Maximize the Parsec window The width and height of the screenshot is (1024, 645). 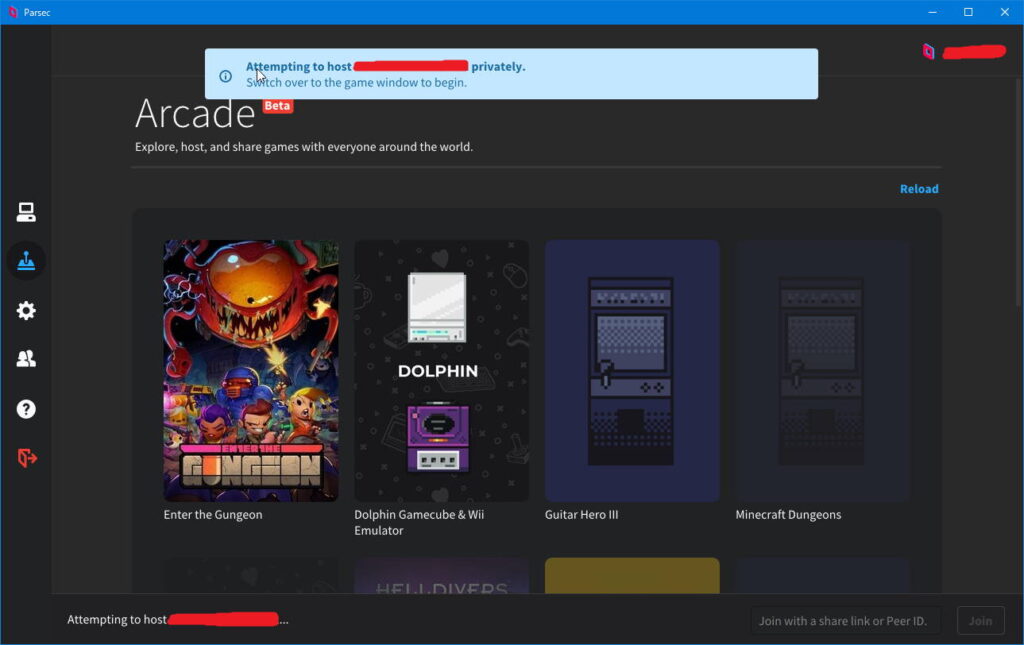coord(968,12)
